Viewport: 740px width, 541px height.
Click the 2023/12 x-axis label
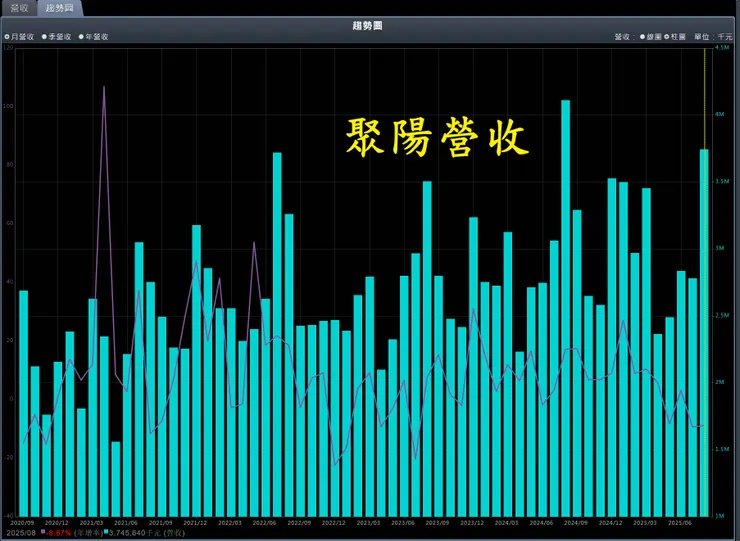click(x=472, y=523)
